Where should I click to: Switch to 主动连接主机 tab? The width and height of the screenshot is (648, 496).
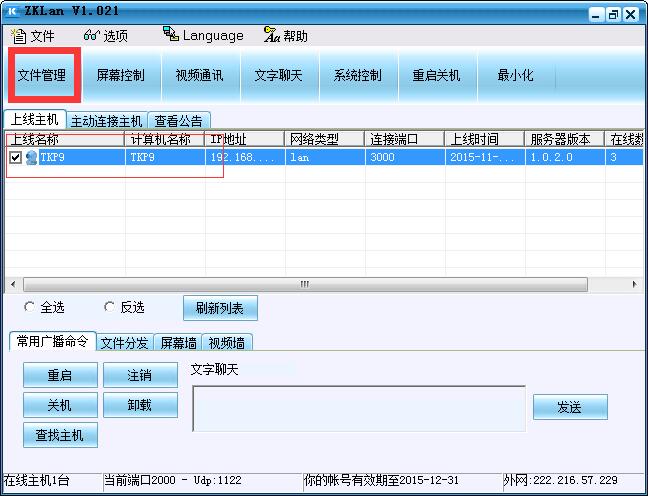tap(107, 121)
